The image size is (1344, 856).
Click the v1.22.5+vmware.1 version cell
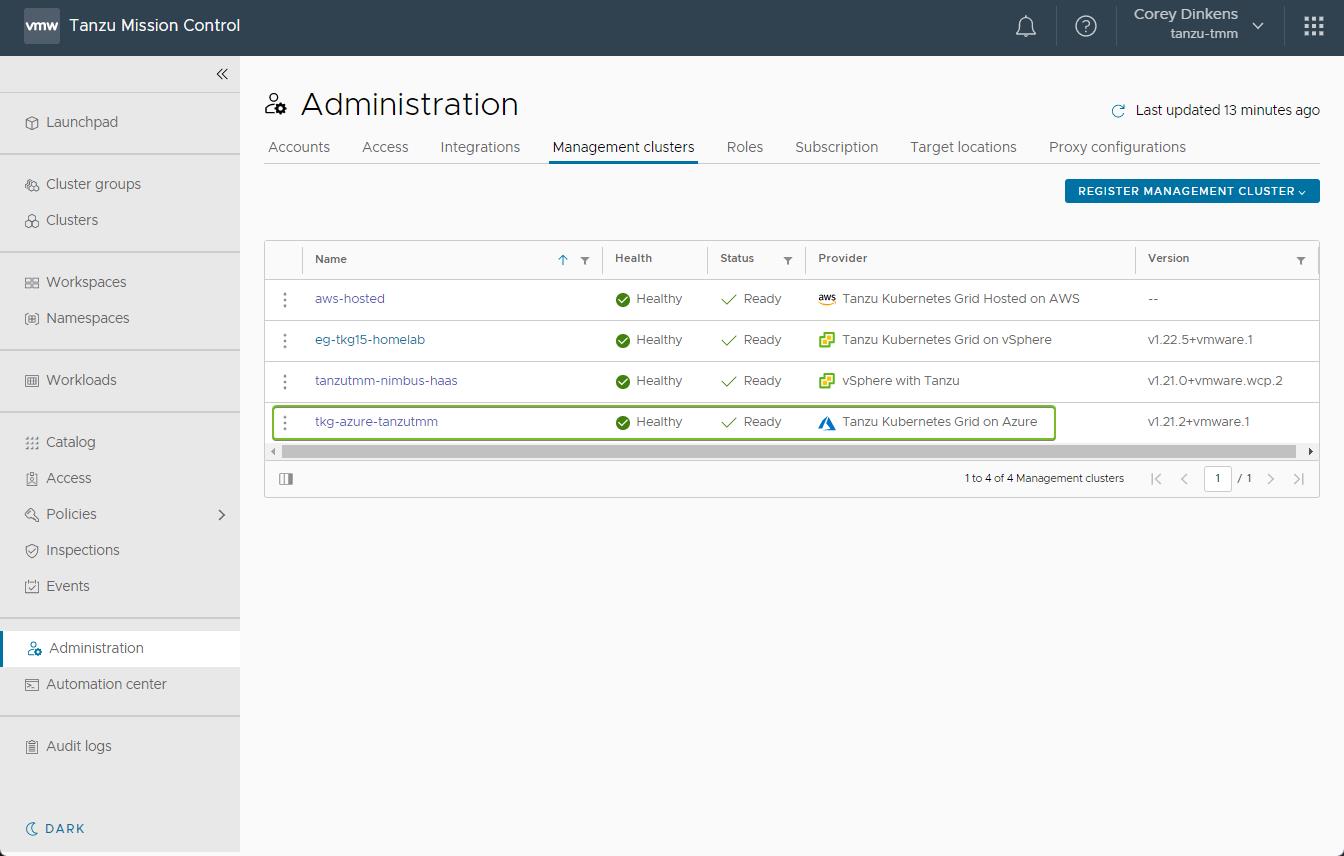point(1200,340)
